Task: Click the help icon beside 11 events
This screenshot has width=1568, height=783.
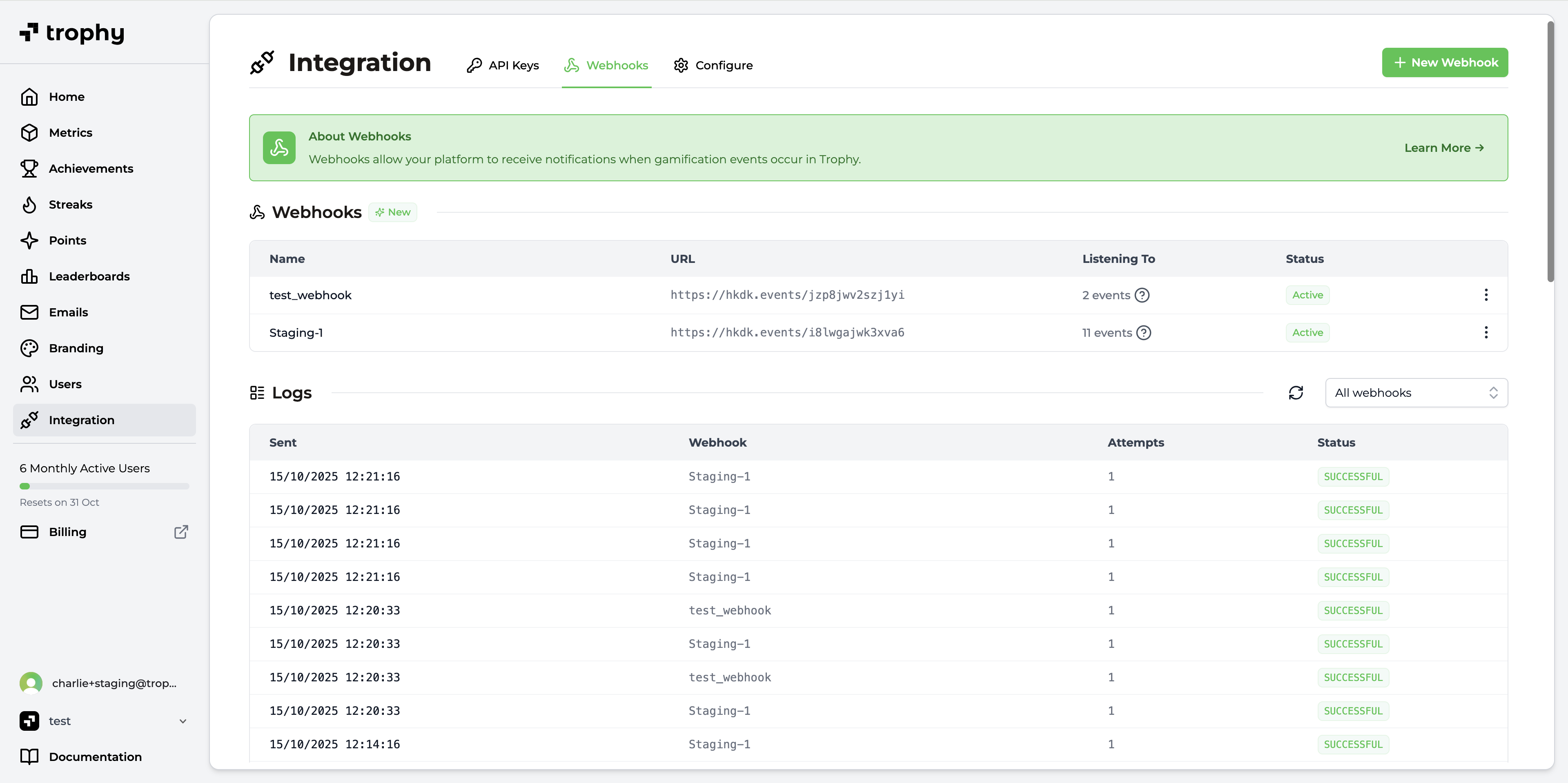Action: coord(1144,333)
